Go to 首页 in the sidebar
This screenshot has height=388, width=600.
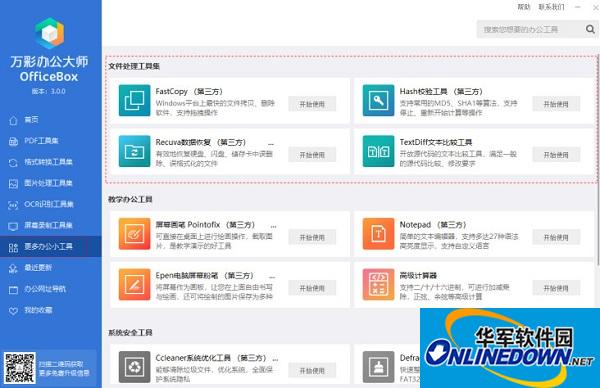[51, 120]
